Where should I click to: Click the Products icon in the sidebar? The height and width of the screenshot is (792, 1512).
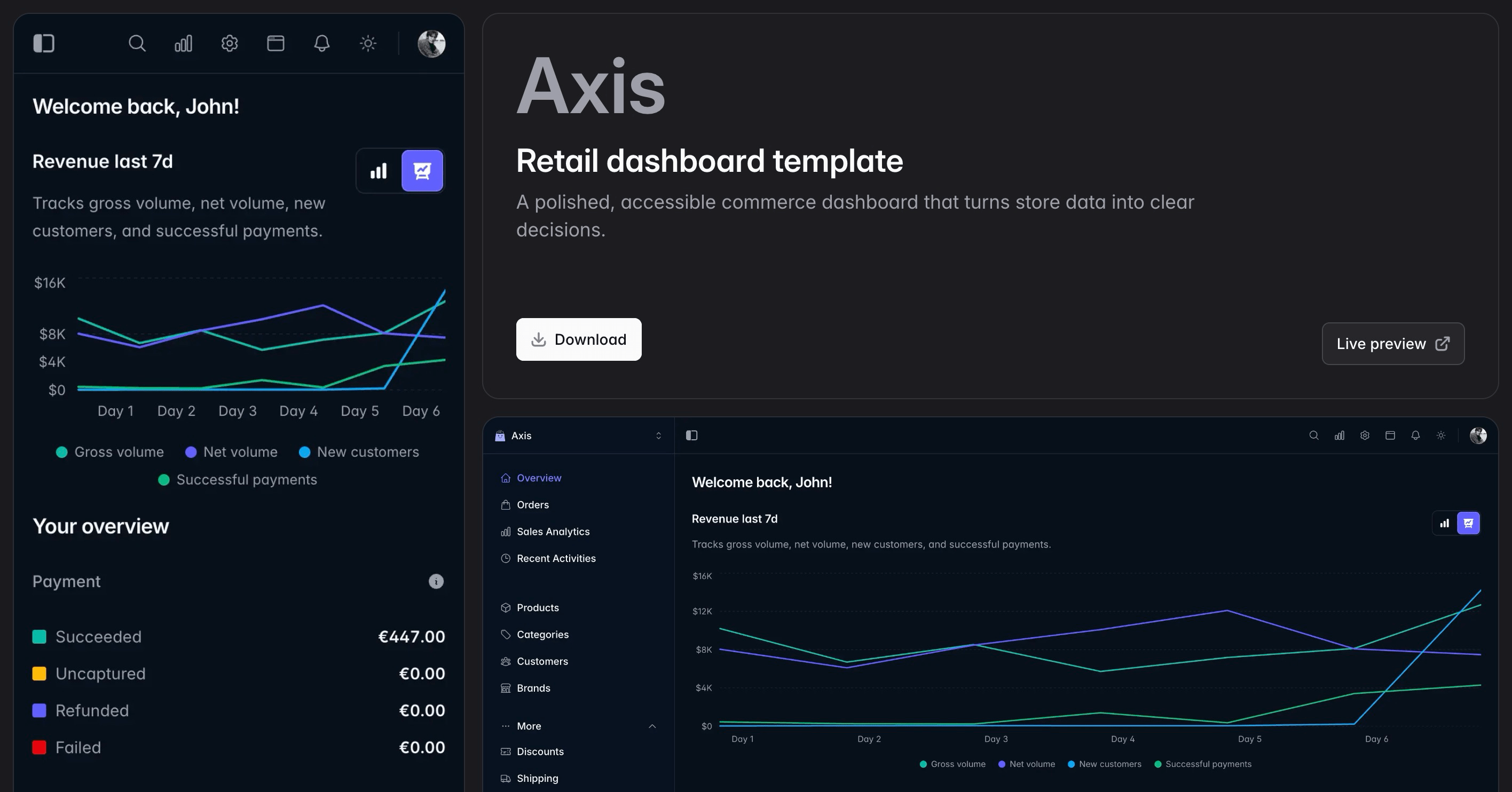pos(506,608)
